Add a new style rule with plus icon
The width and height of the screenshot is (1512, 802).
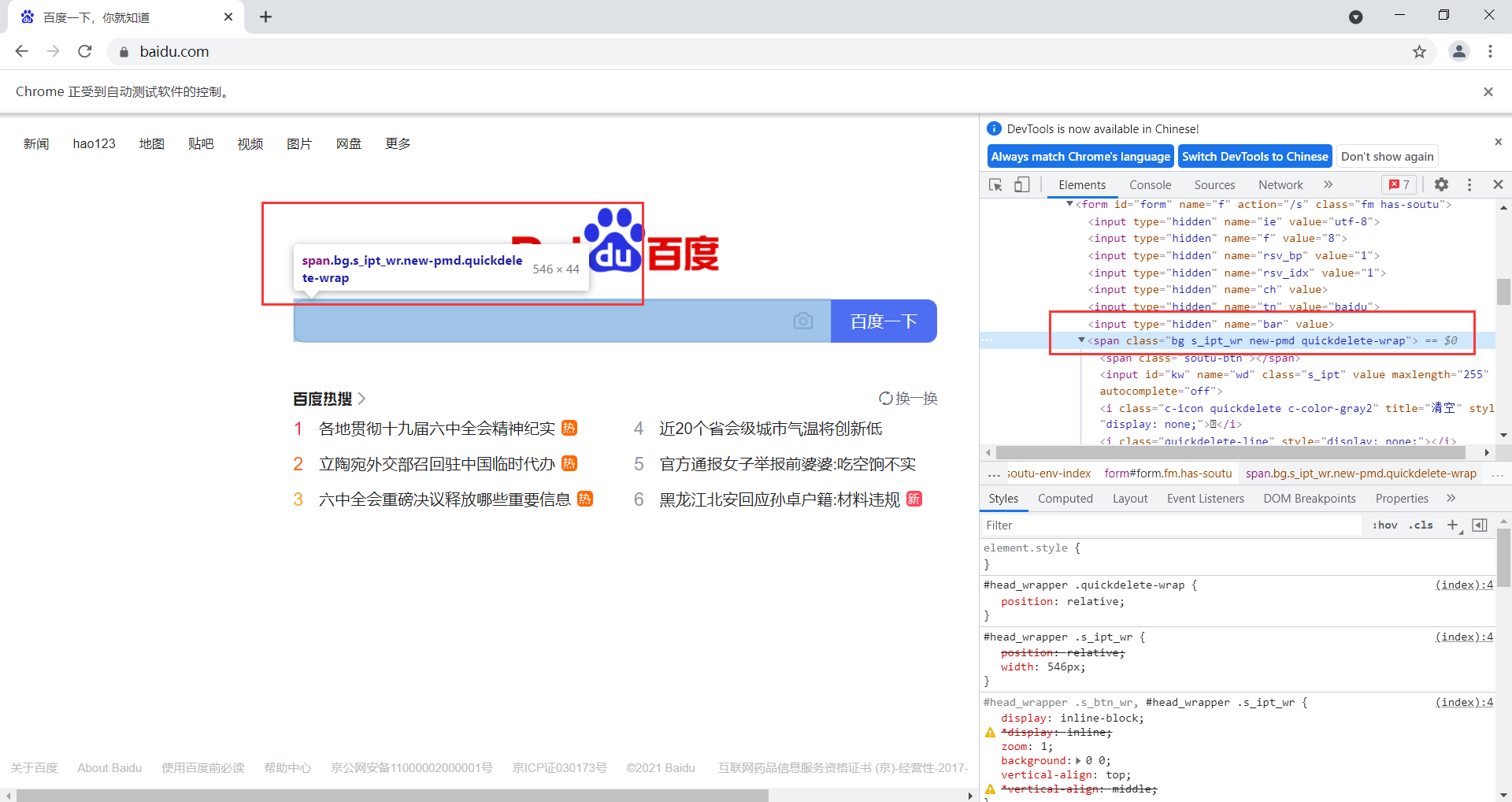tap(1453, 525)
